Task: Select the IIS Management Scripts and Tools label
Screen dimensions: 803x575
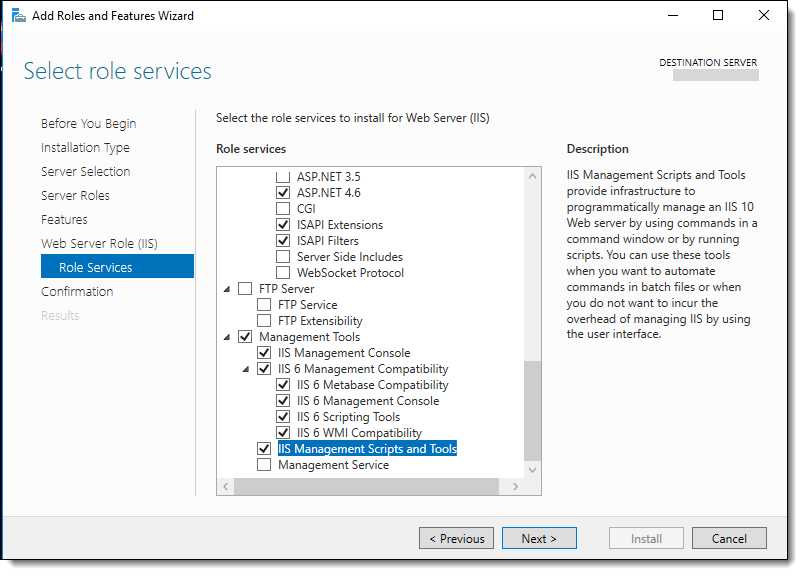Action: pos(367,449)
